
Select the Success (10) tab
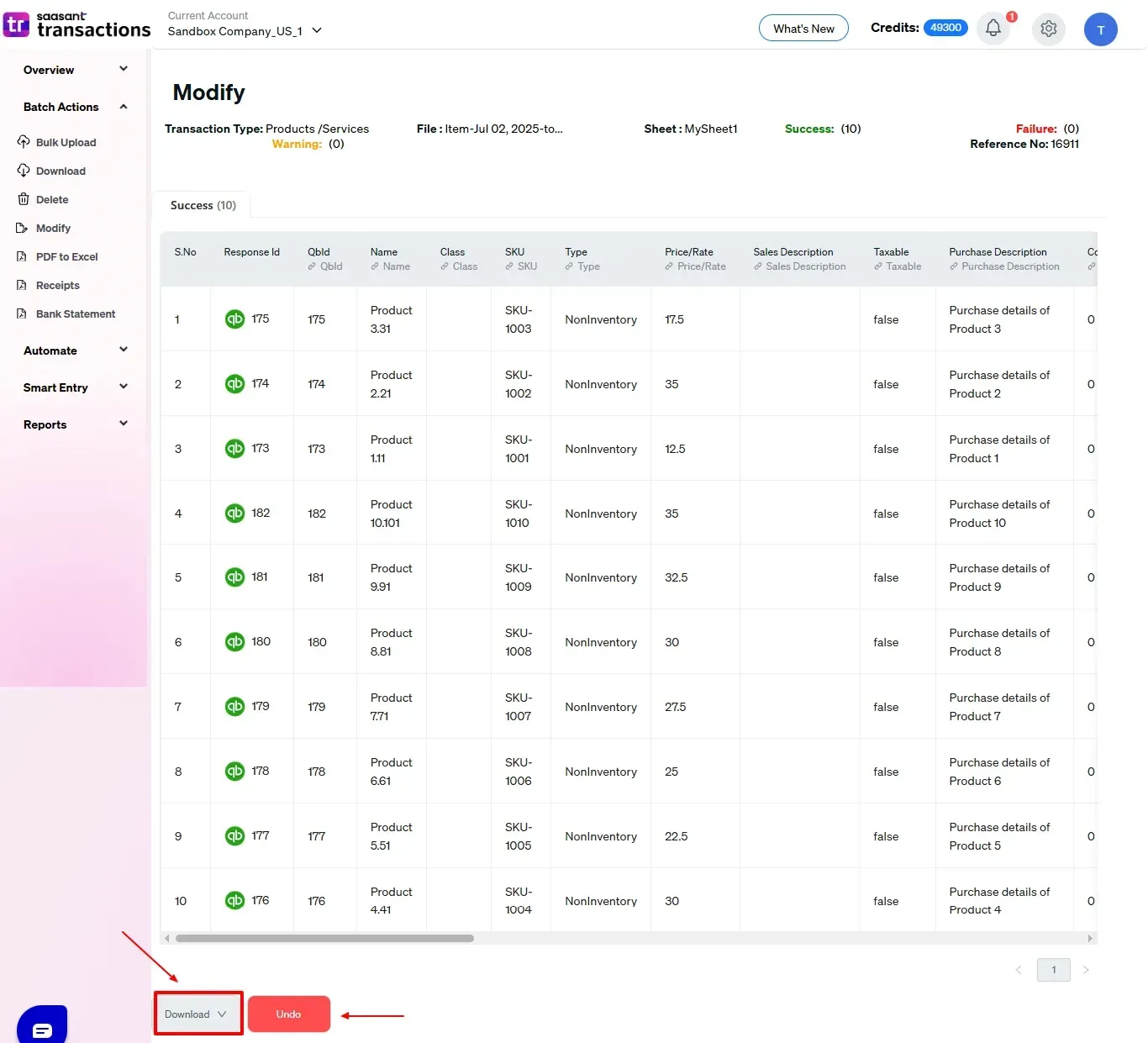(203, 205)
